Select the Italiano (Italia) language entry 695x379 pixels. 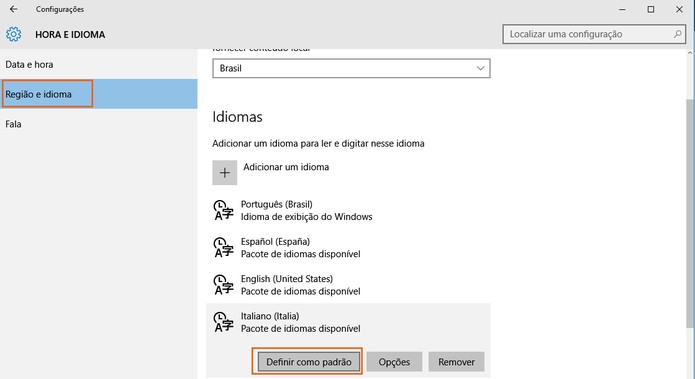coord(348,322)
